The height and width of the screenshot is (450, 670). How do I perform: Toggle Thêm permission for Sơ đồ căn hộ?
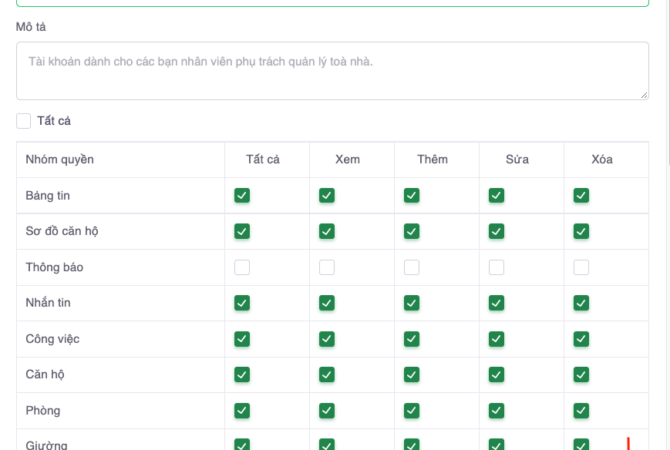pos(411,231)
